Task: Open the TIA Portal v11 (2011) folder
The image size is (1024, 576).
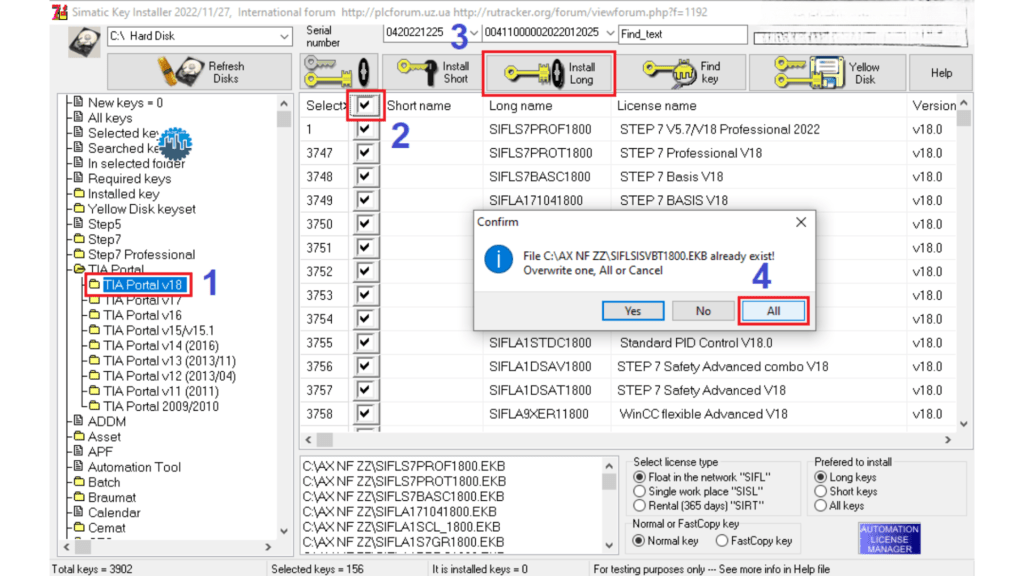Action: tap(161, 391)
